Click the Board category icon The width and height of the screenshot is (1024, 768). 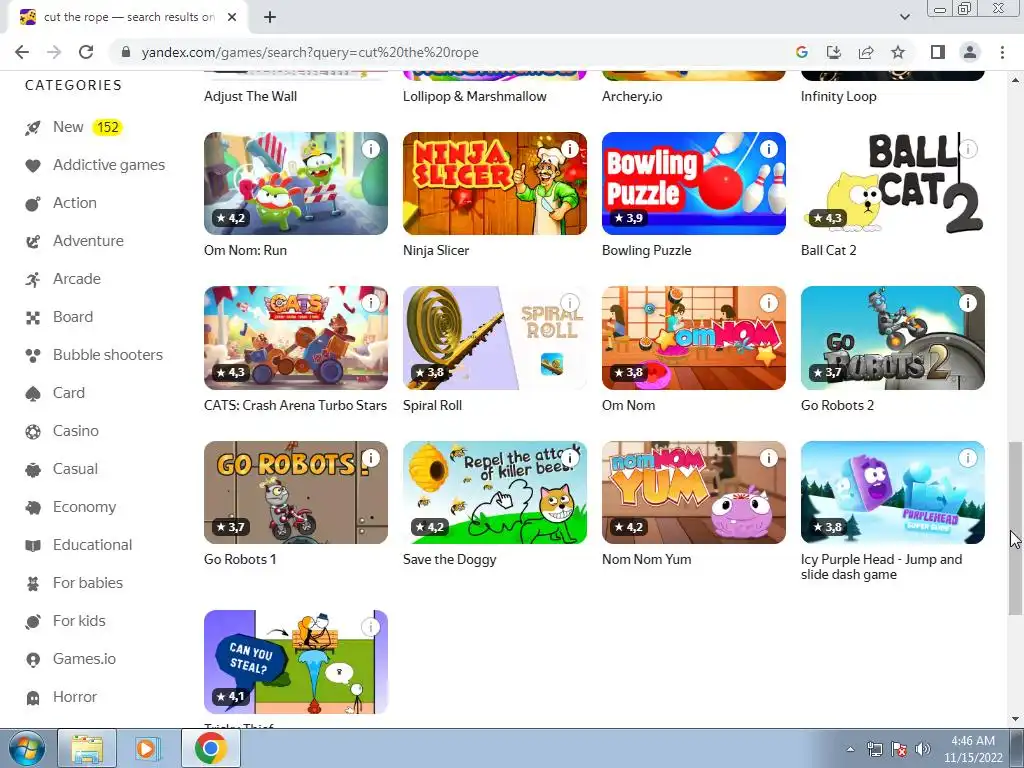(x=33, y=317)
